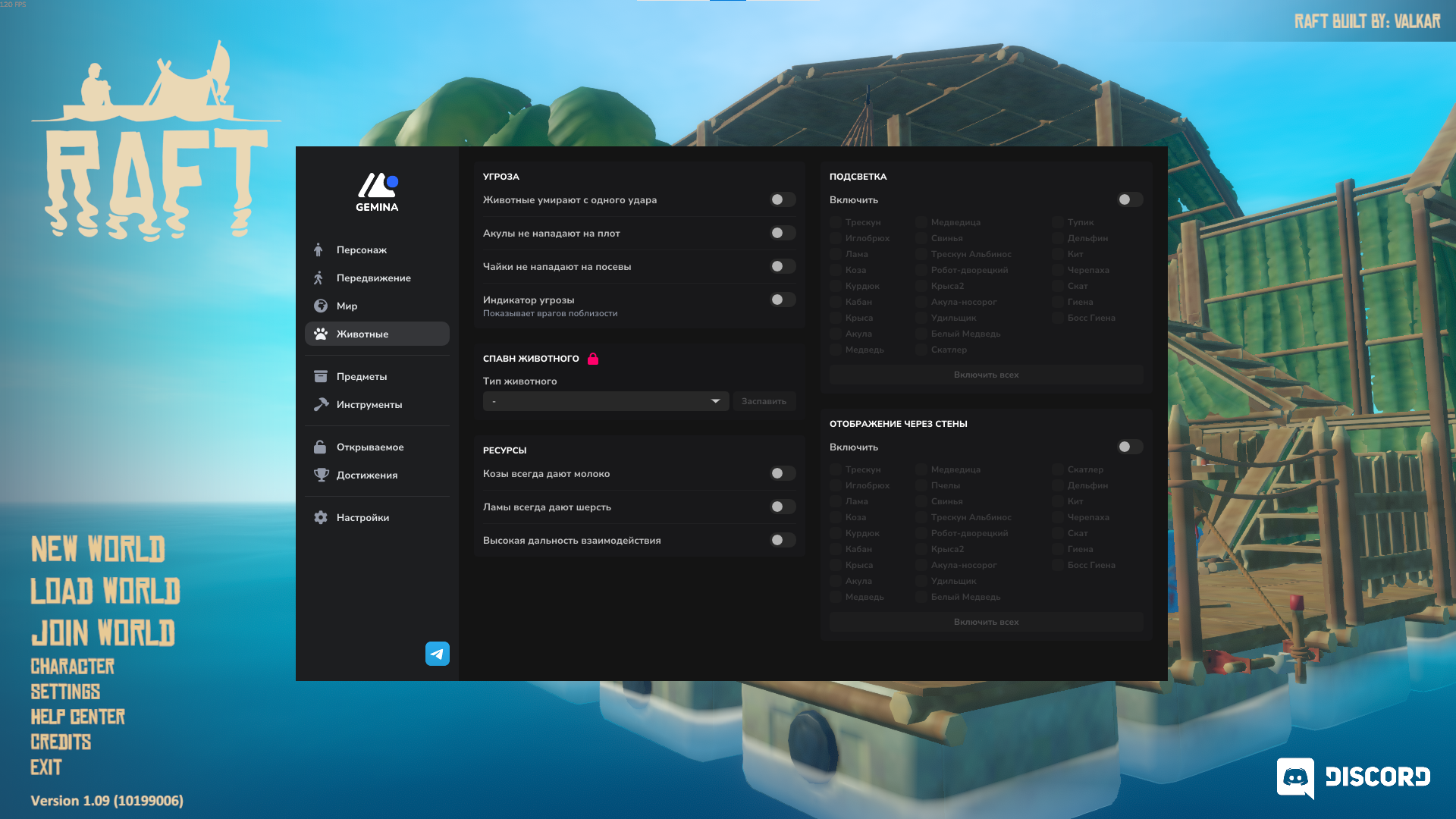Click the Предметы chest icon
The height and width of the screenshot is (819, 1456).
[320, 376]
